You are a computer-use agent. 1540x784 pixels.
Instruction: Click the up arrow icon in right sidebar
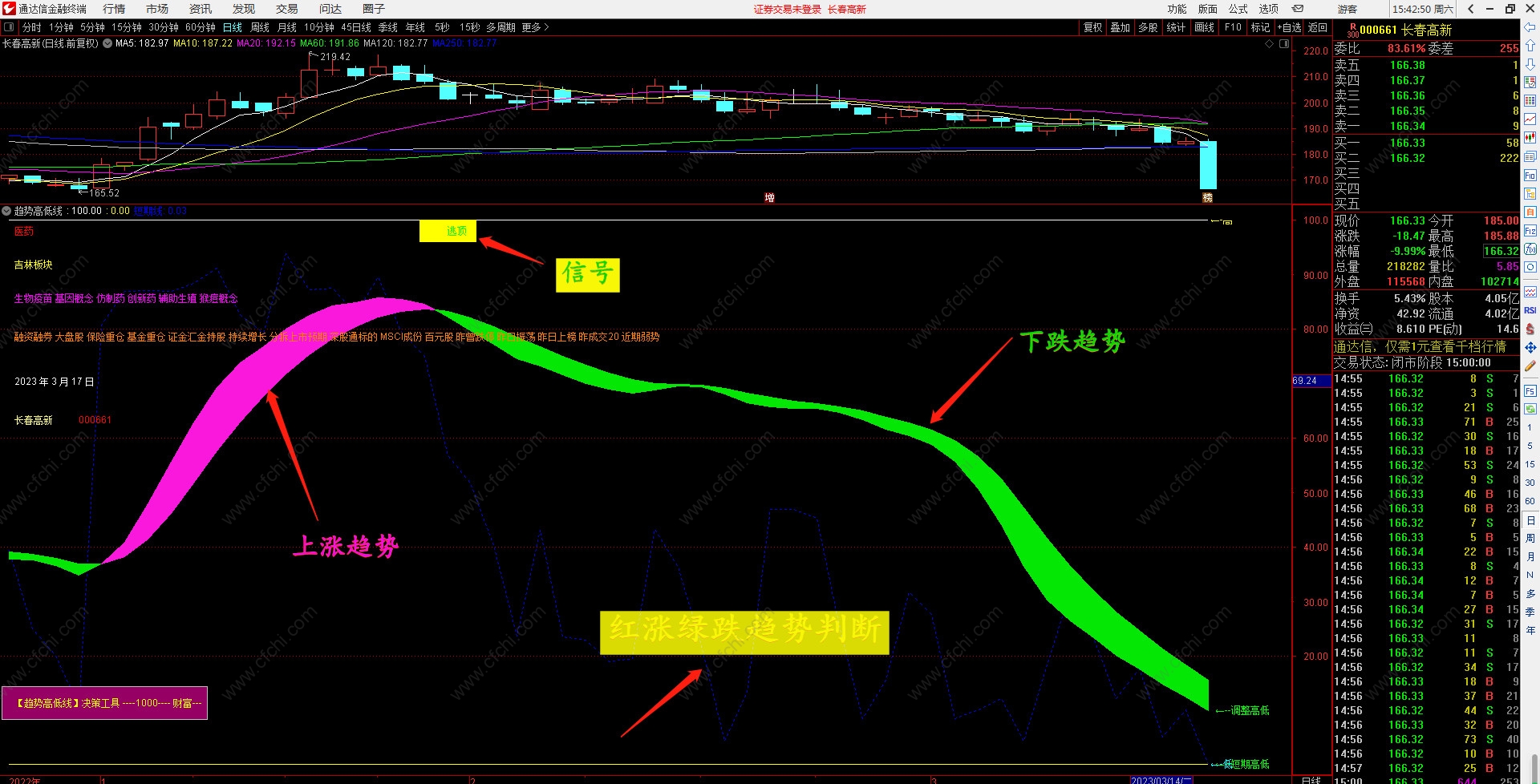coord(1530,46)
